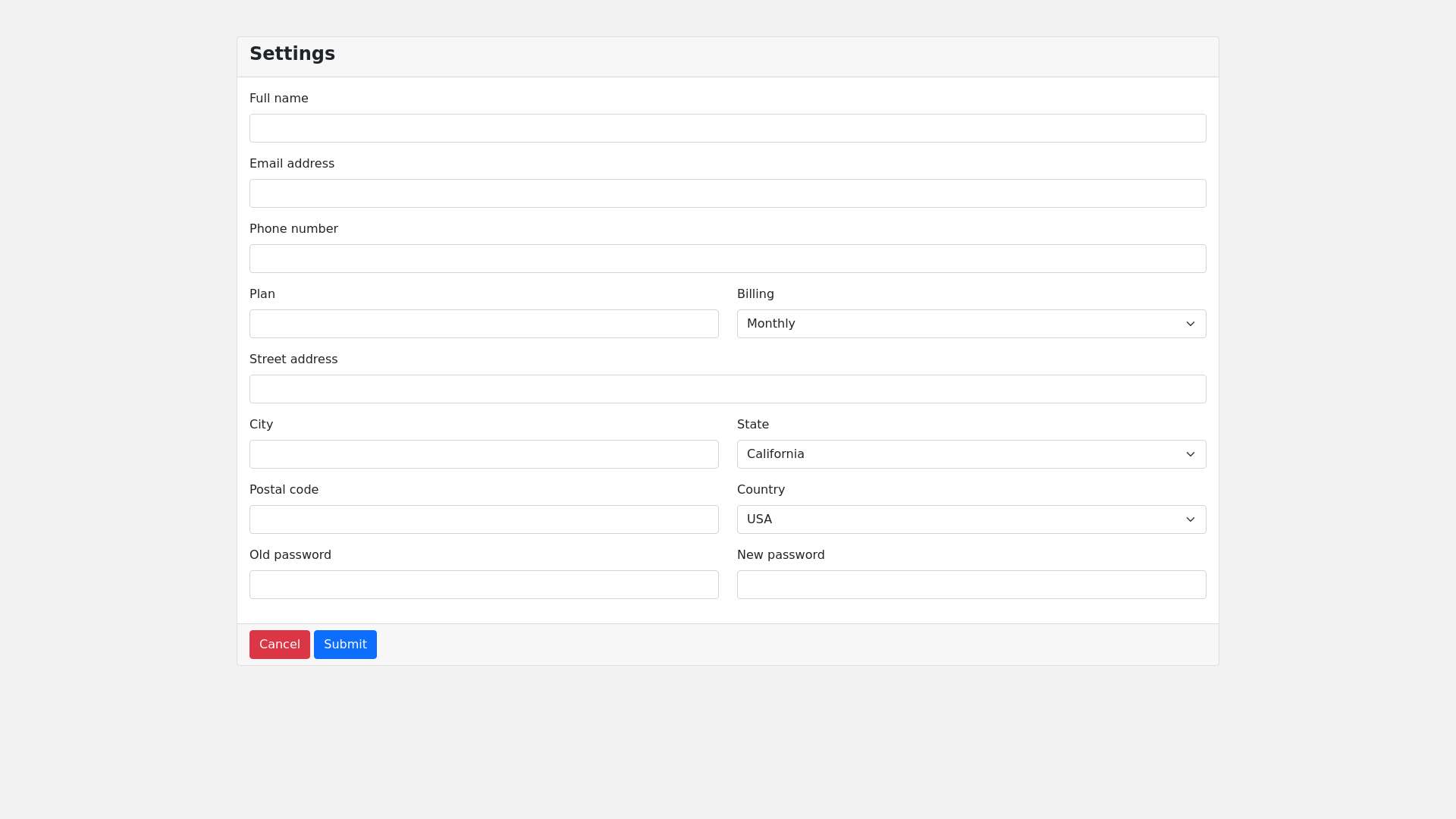
Task: Click the Full name label
Action: (278, 98)
